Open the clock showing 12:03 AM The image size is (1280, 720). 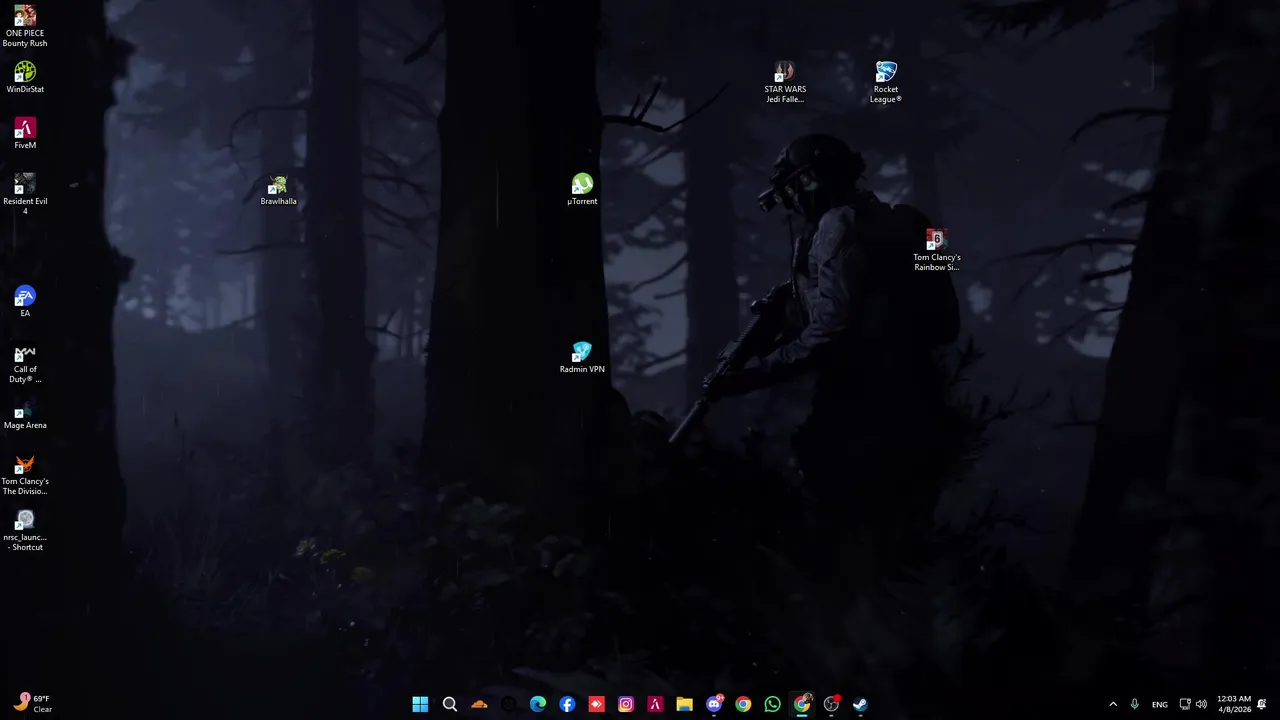click(x=1233, y=704)
